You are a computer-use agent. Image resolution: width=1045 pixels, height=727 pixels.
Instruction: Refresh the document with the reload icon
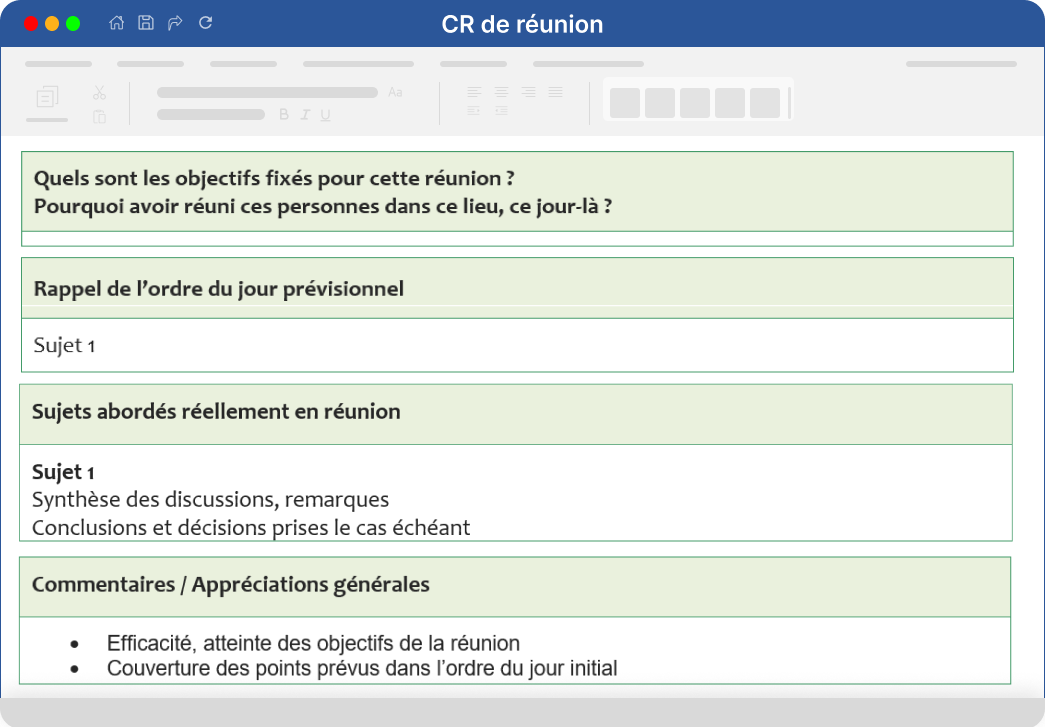206,23
